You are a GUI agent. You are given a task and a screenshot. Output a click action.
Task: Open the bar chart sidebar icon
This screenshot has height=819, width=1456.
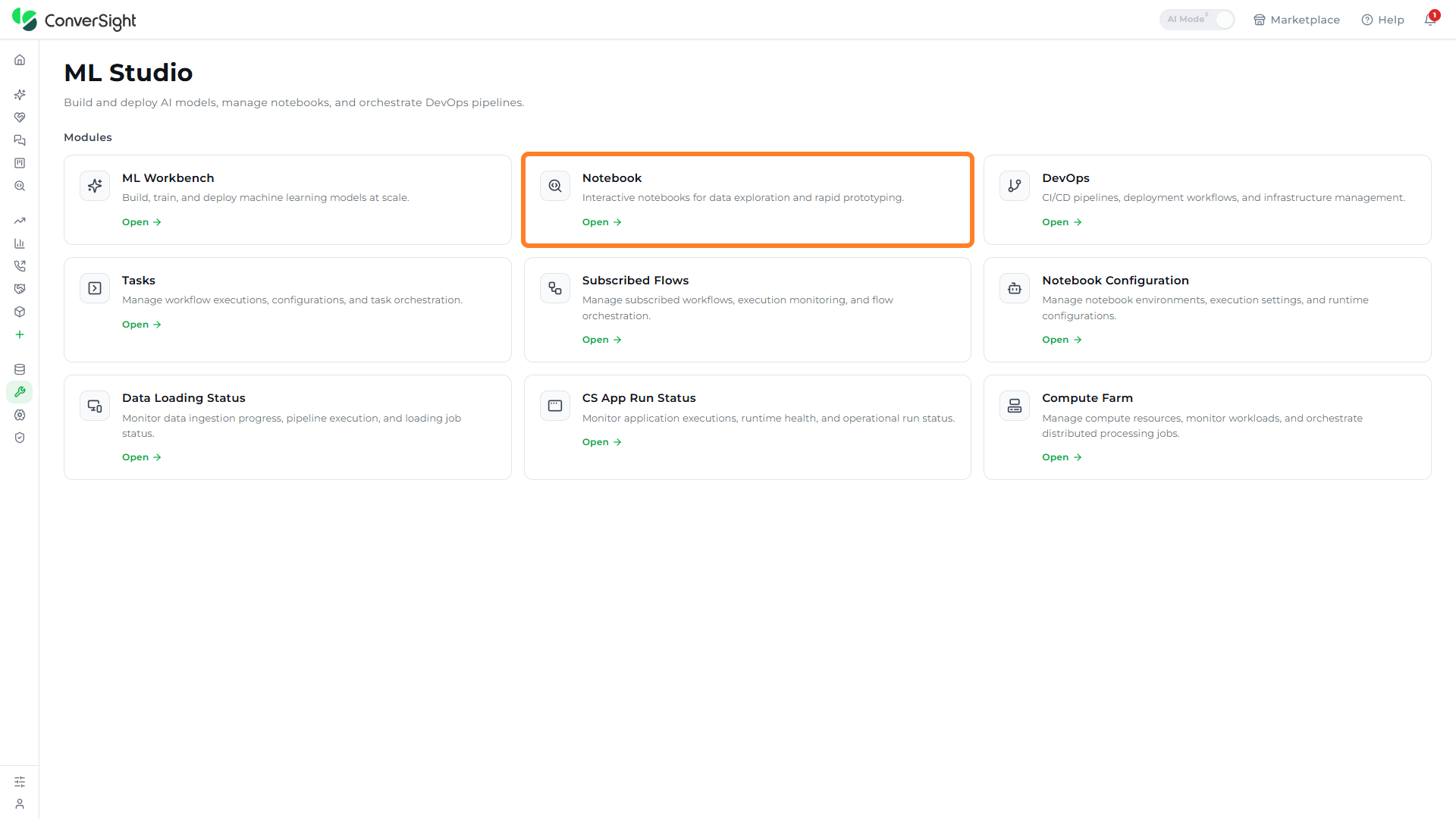(20, 243)
